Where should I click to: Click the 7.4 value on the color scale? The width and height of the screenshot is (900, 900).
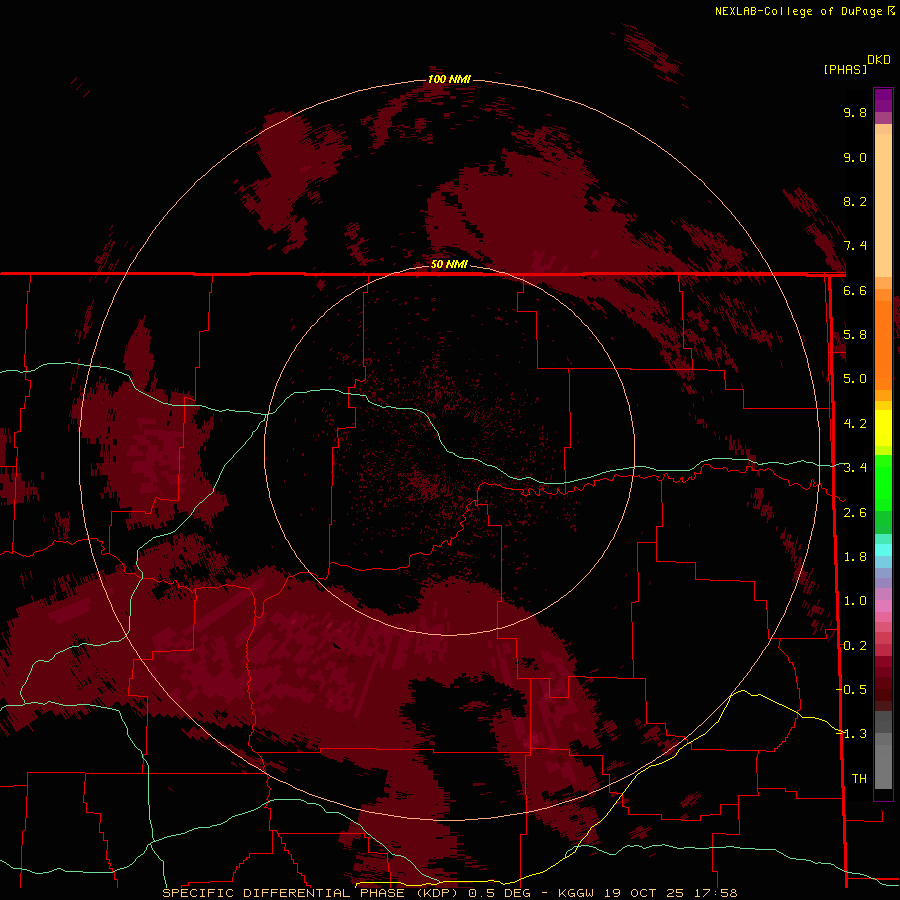tap(855, 246)
